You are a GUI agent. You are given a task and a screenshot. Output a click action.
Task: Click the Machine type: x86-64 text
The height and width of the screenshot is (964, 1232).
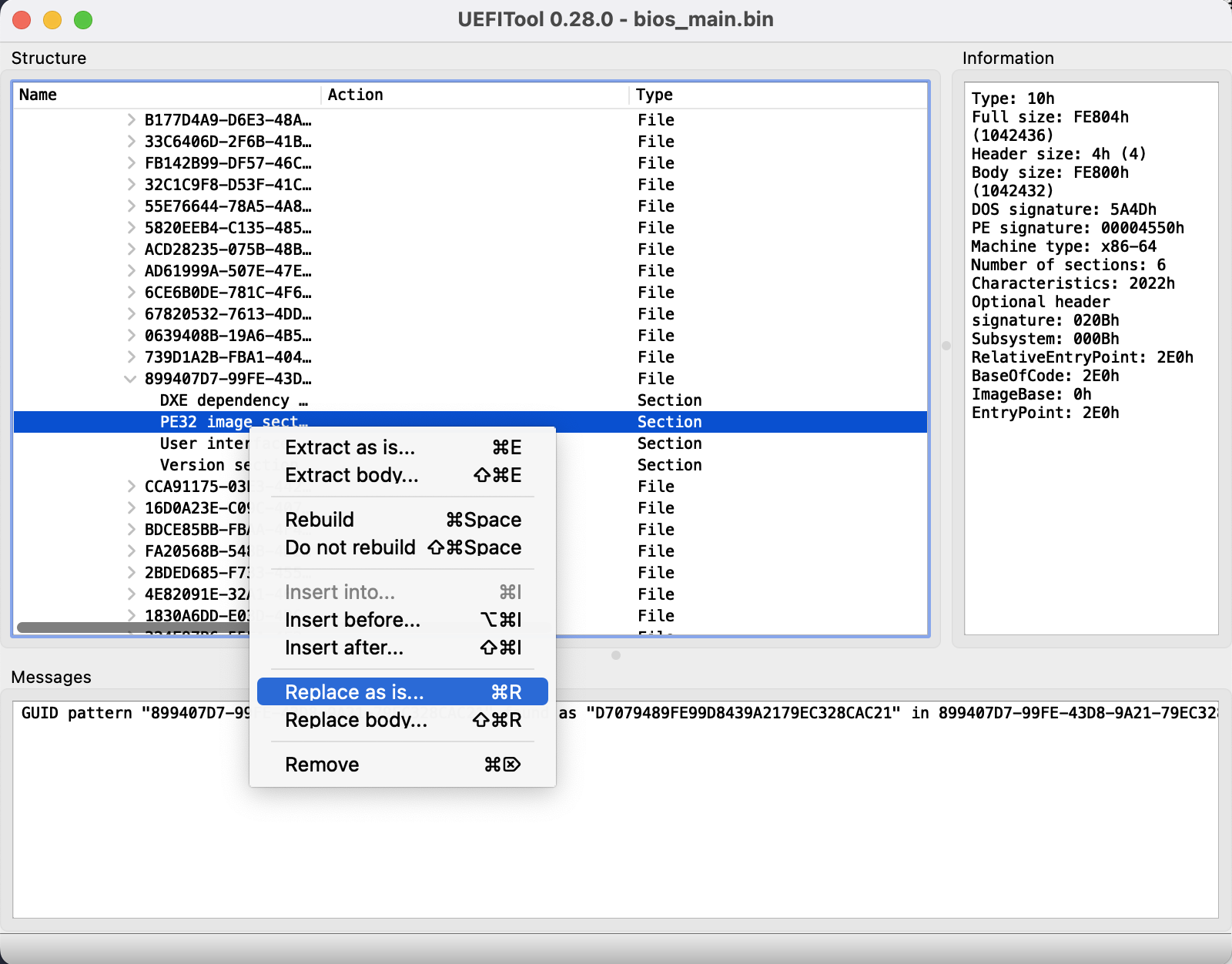tap(1063, 246)
